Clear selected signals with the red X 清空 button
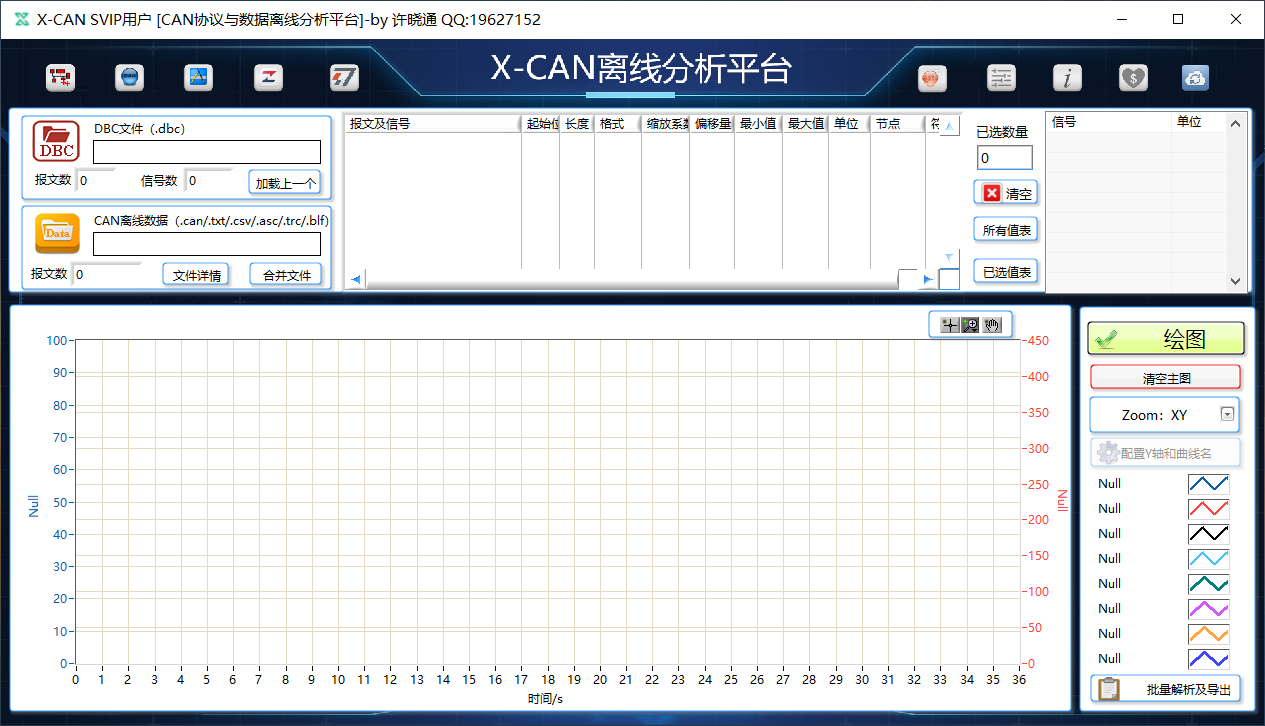The height and width of the screenshot is (726, 1265). [x=1004, y=192]
